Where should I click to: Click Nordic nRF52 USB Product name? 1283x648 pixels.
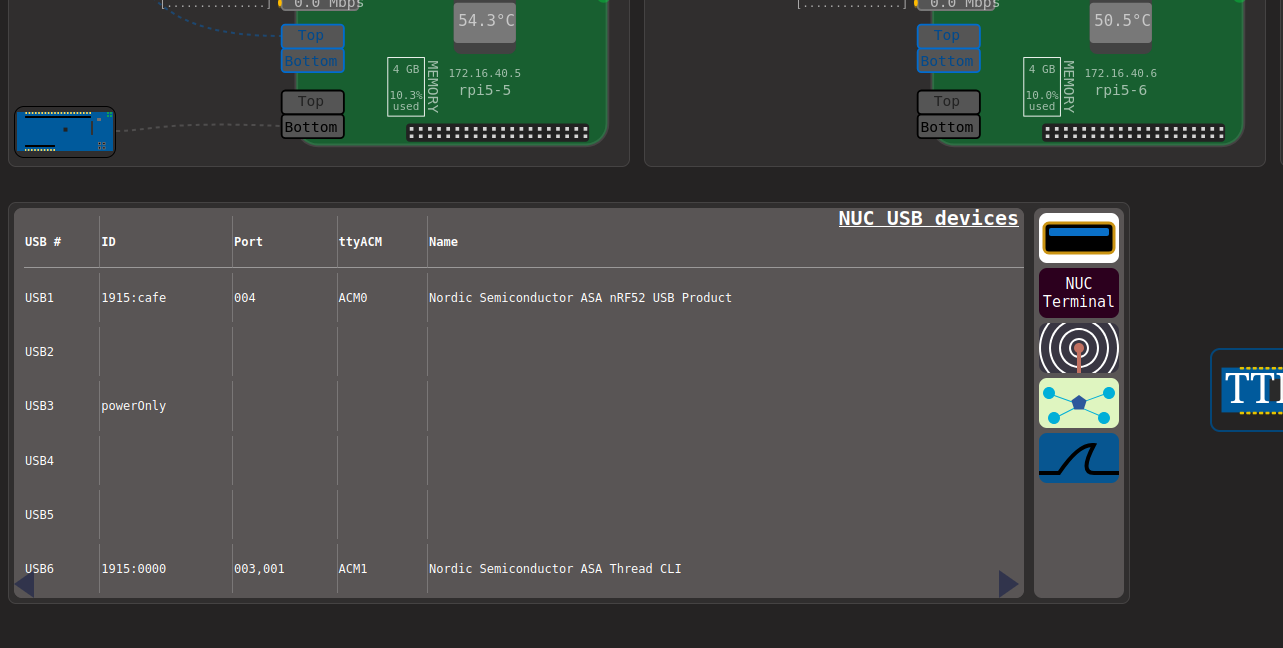[x=580, y=298]
